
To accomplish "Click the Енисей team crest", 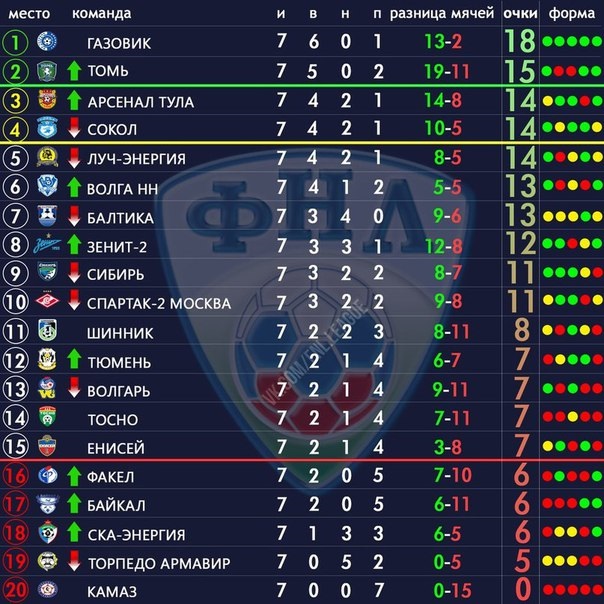I will 47,446.
